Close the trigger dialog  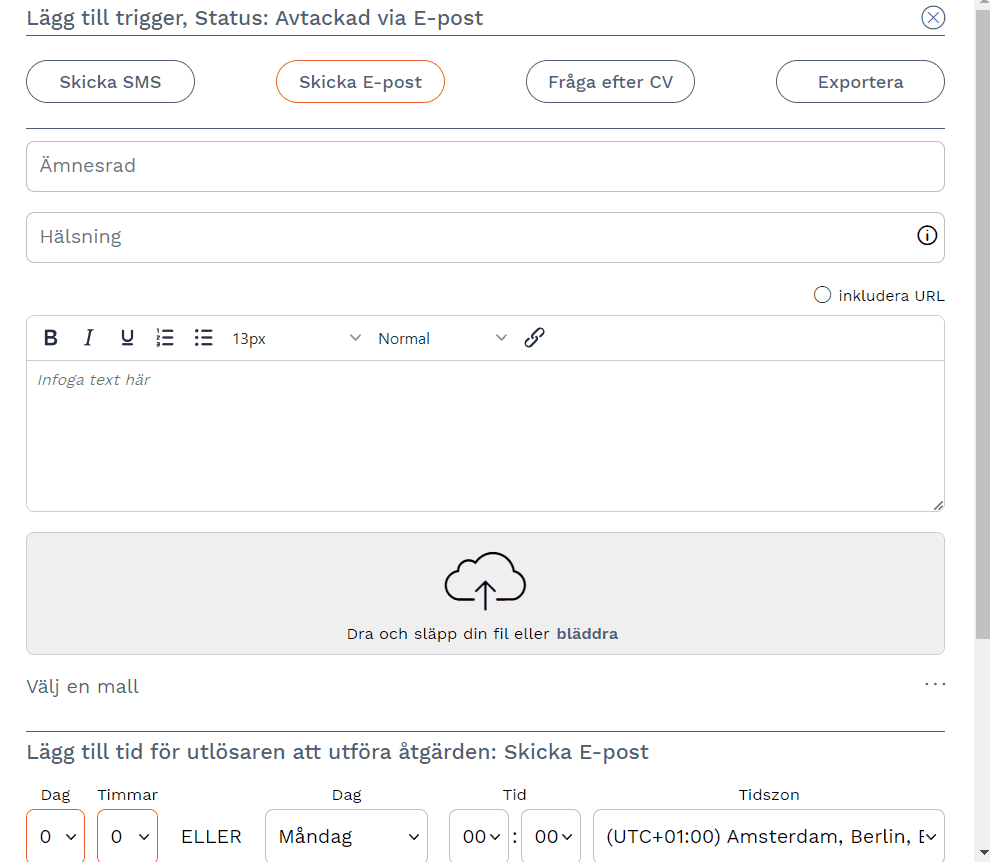[x=932, y=17]
